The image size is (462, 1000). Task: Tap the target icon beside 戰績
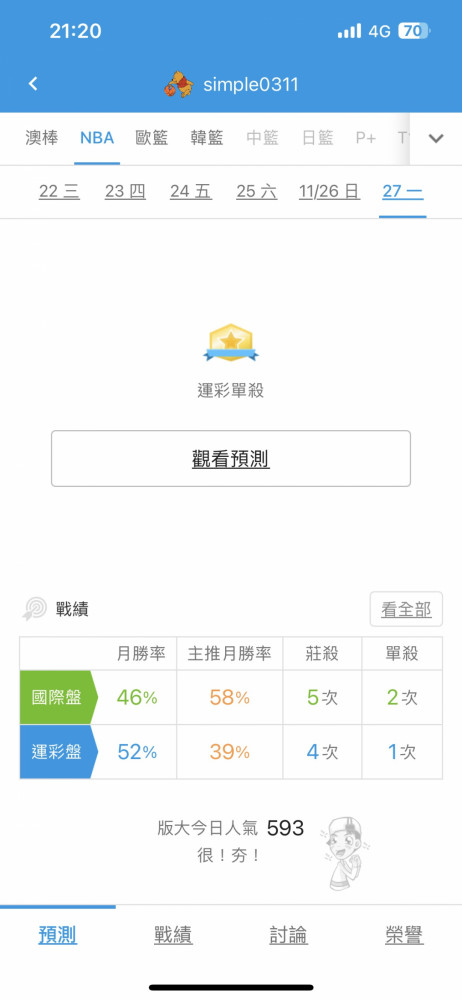point(34,609)
